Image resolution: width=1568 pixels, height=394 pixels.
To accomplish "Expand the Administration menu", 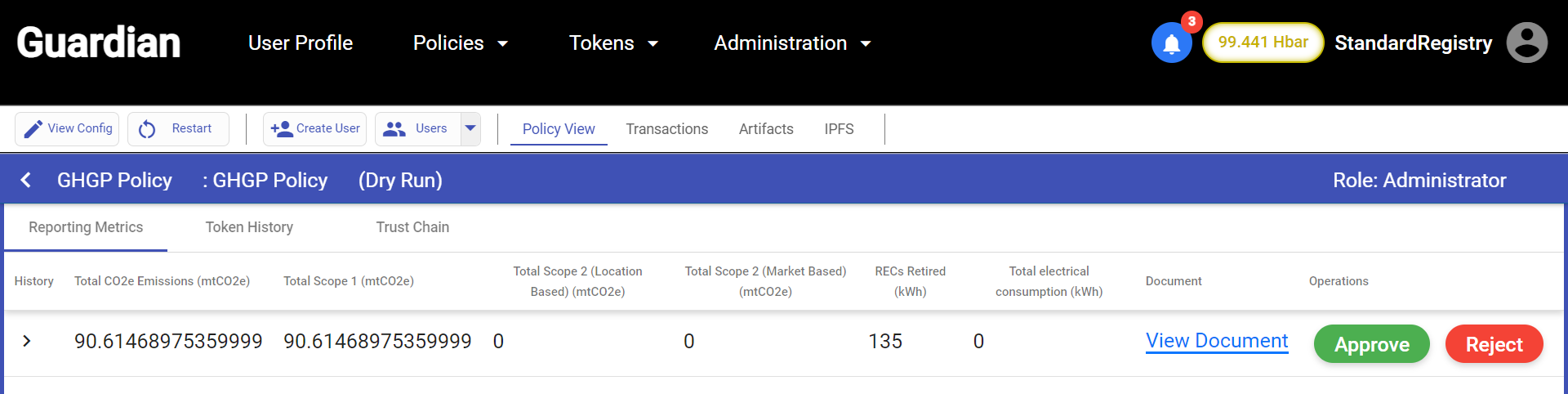I will click(792, 43).
